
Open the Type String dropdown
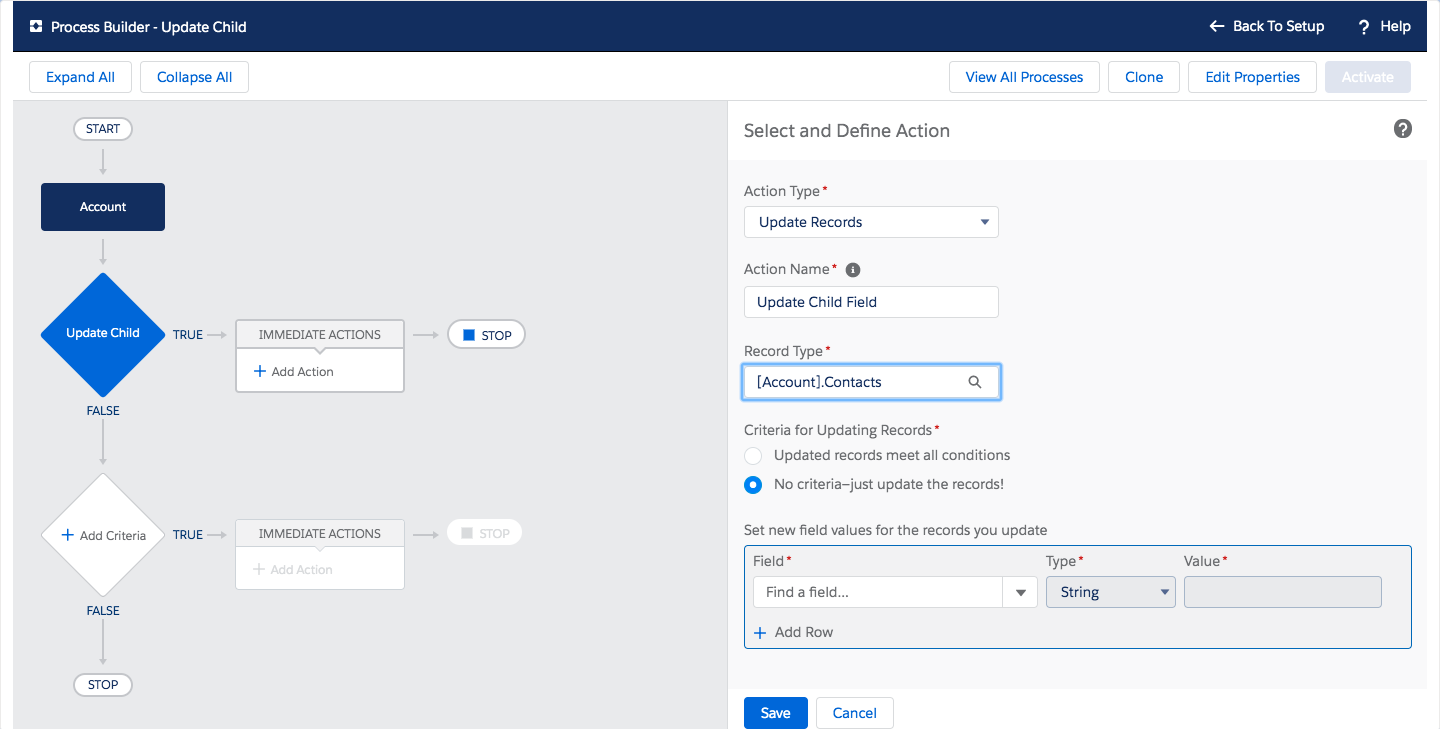click(x=1110, y=592)
